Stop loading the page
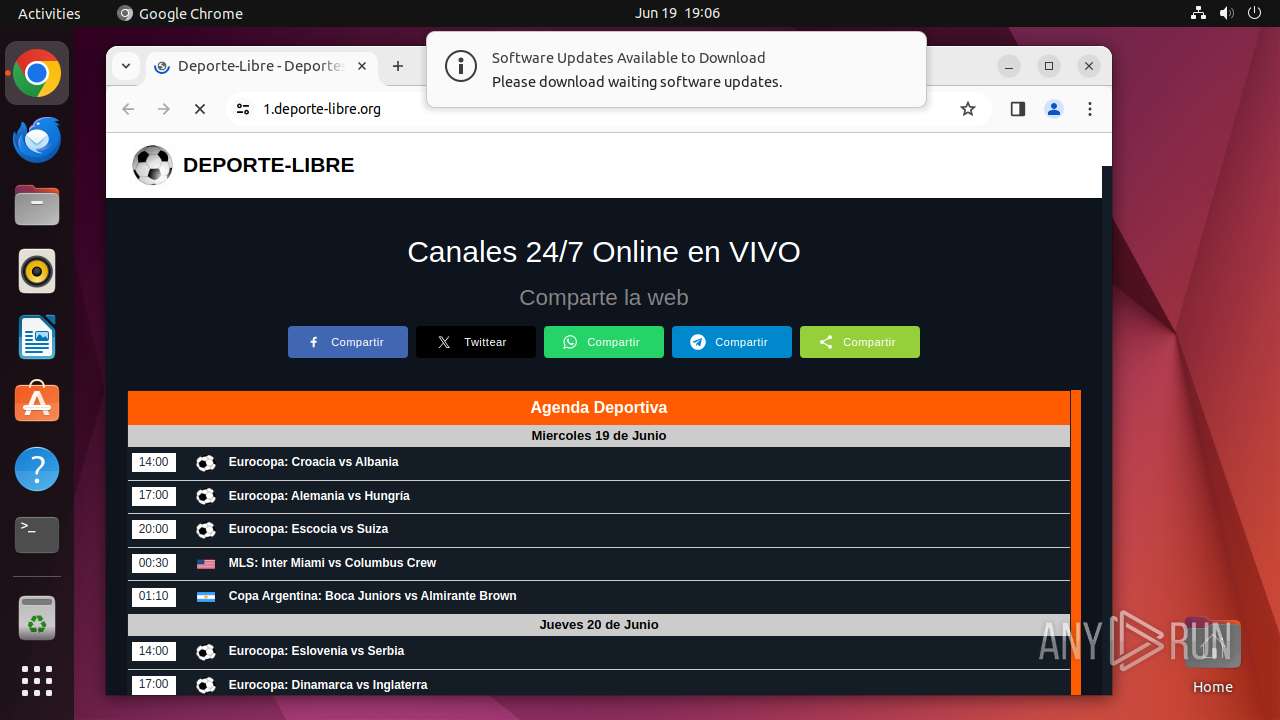The image size is (1280, 720). pyautogui.click(x=200, y=109)
